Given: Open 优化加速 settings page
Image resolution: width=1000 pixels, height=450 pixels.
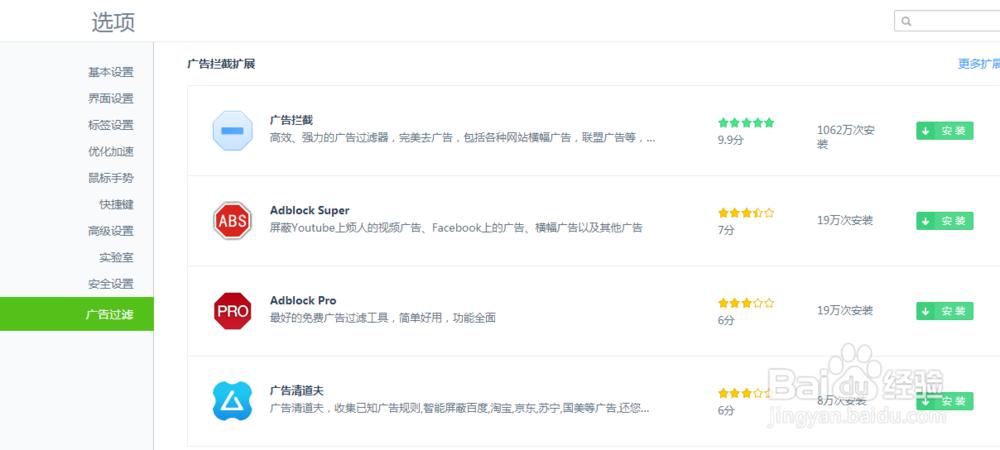Looking at the screenshot, I should 110,152.
